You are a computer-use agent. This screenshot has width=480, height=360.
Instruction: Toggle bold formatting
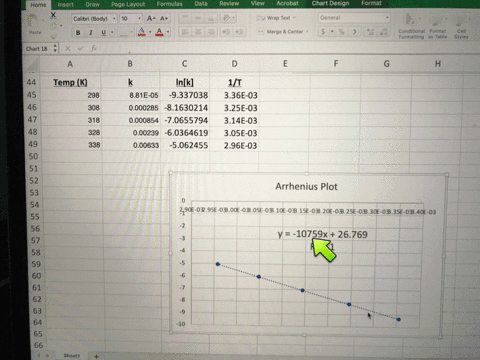pyautogui.click(x=78, y=33)
